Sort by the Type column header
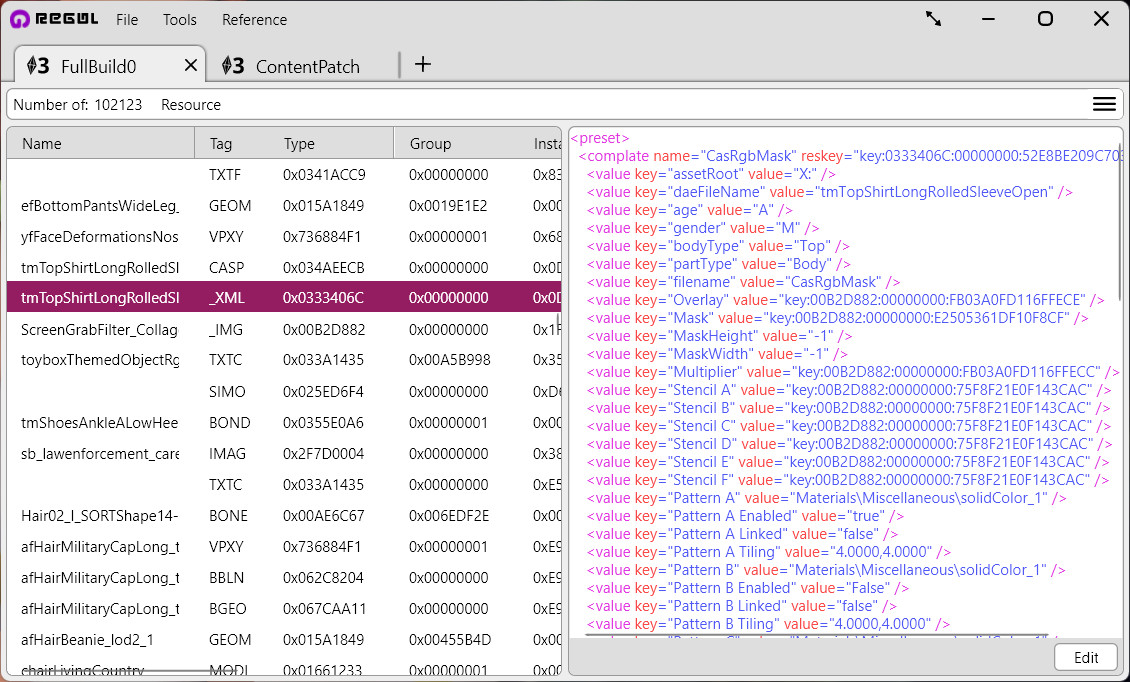 299,144
